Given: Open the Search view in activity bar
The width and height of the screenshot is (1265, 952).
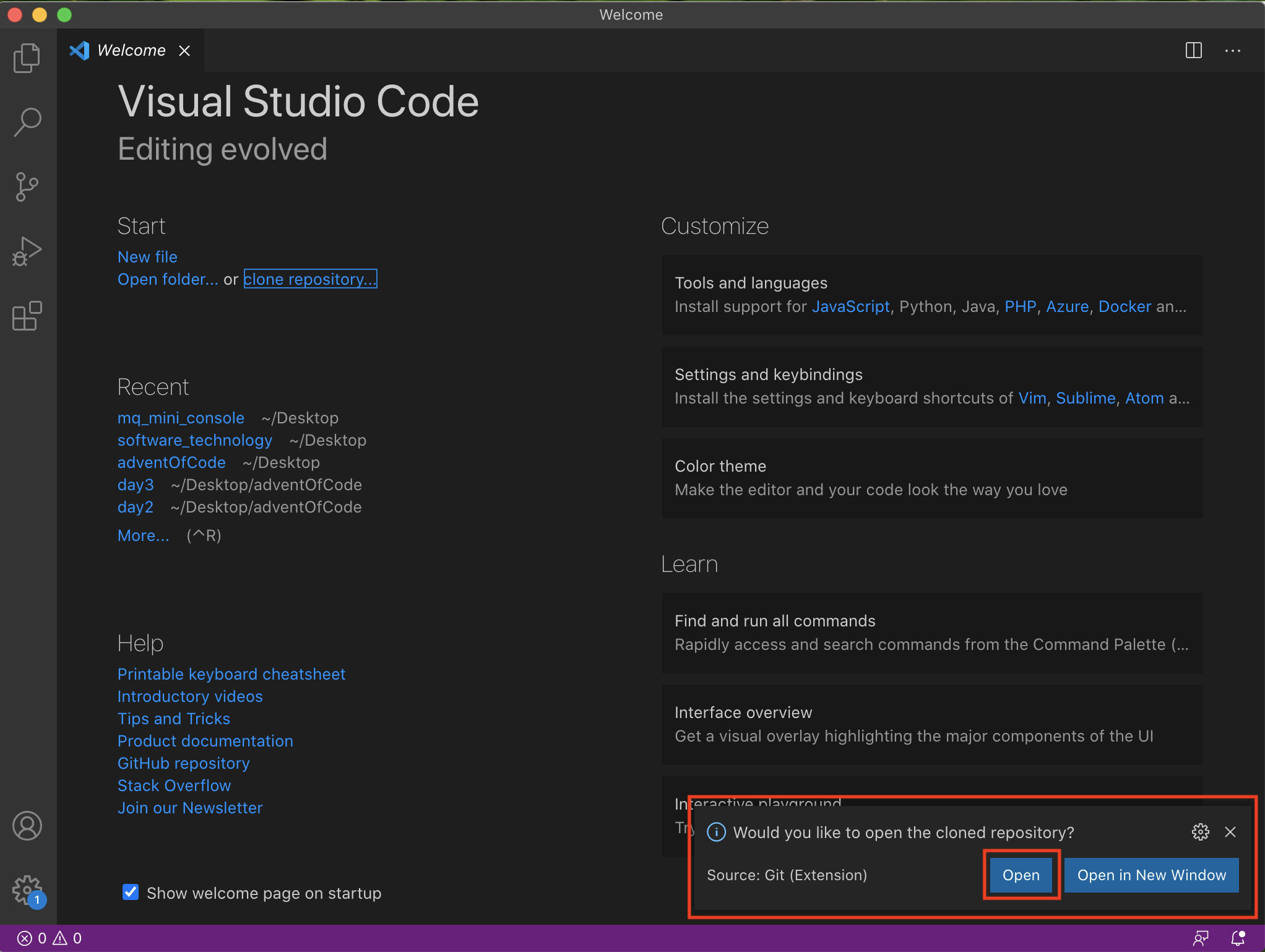Looking at the screenshot, I should coord(27,123).
